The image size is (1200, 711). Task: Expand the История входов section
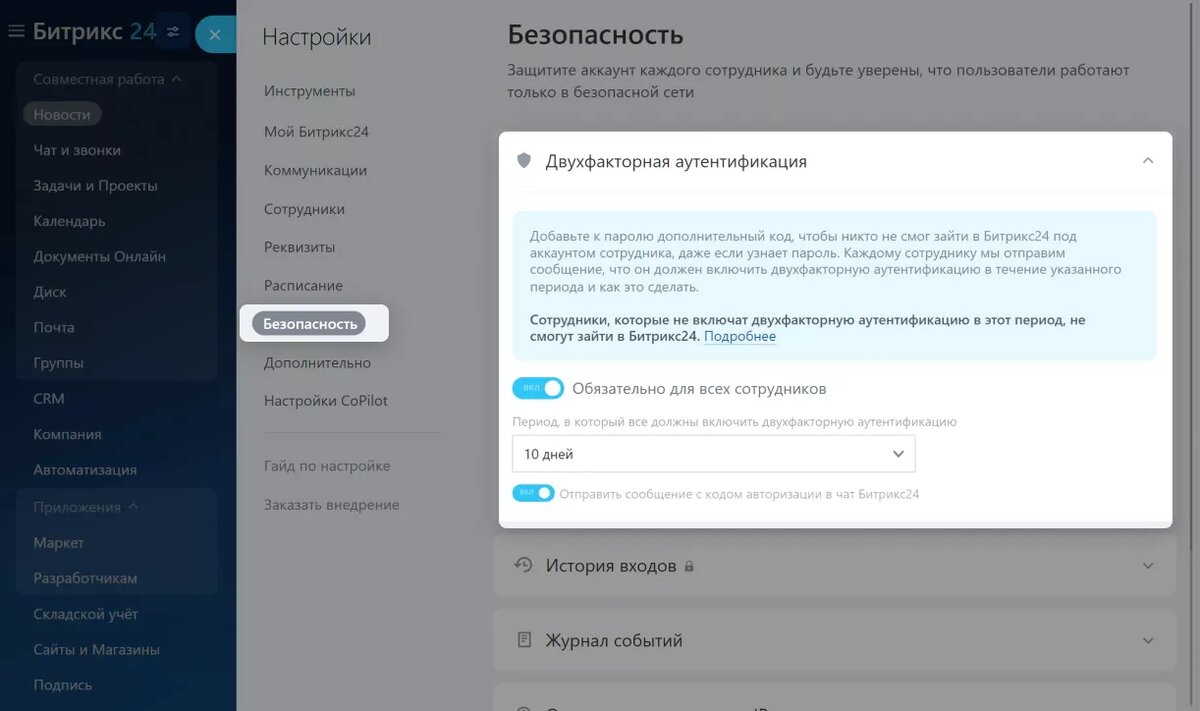tap(1148, 565)
